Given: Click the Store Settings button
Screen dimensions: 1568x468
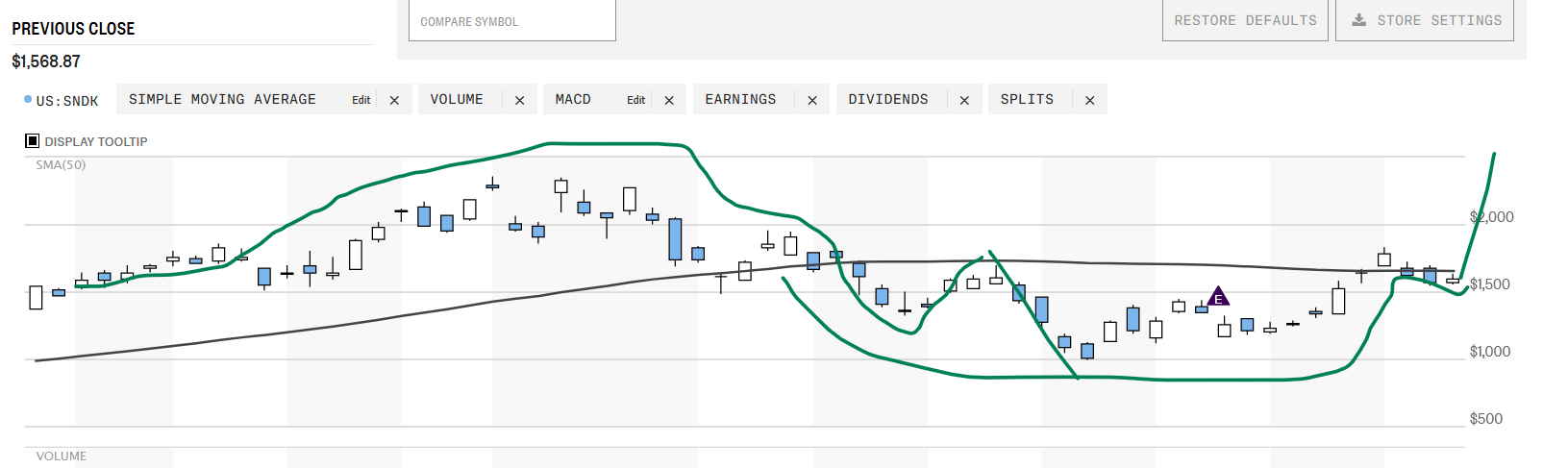Looking at the screenshot, I should [1425, 20].
